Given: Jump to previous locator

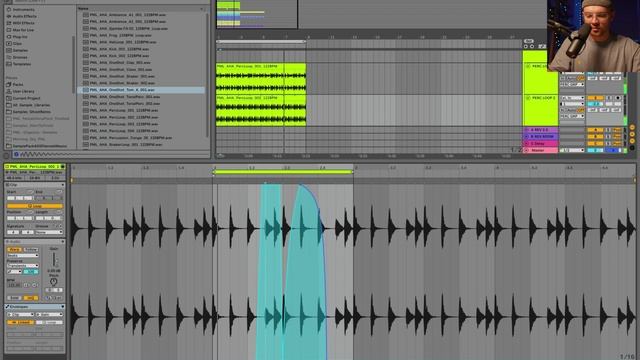Looking at the screenshot, I should coord(526,47).
